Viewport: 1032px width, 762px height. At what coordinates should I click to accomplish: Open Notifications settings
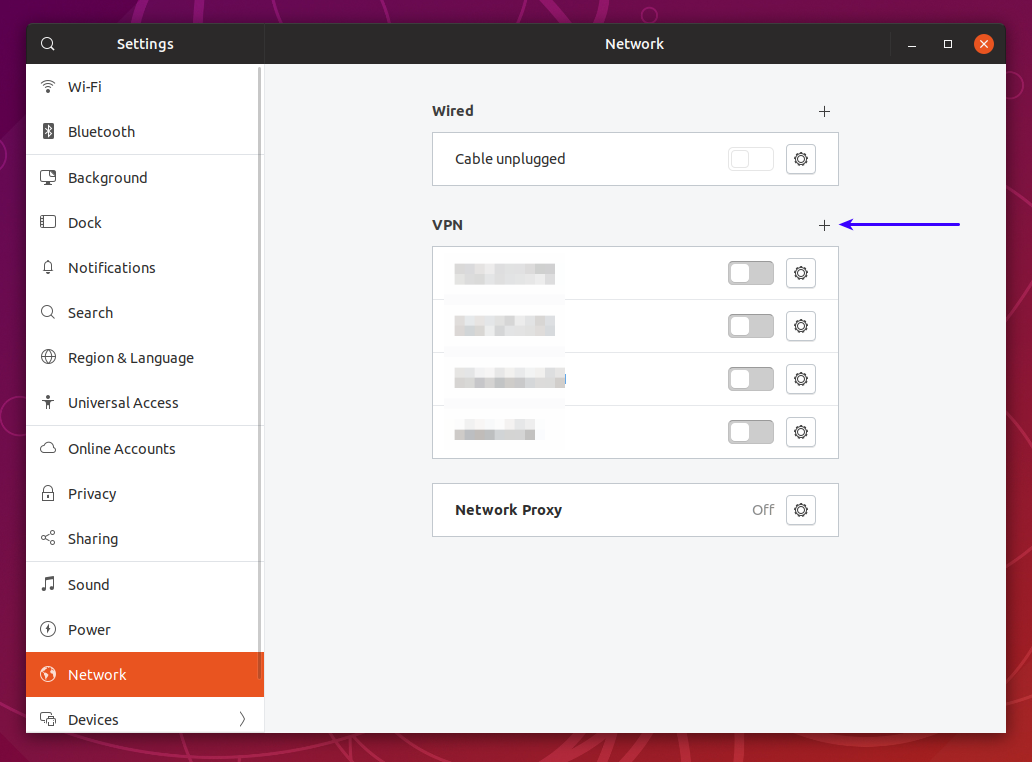145,268
